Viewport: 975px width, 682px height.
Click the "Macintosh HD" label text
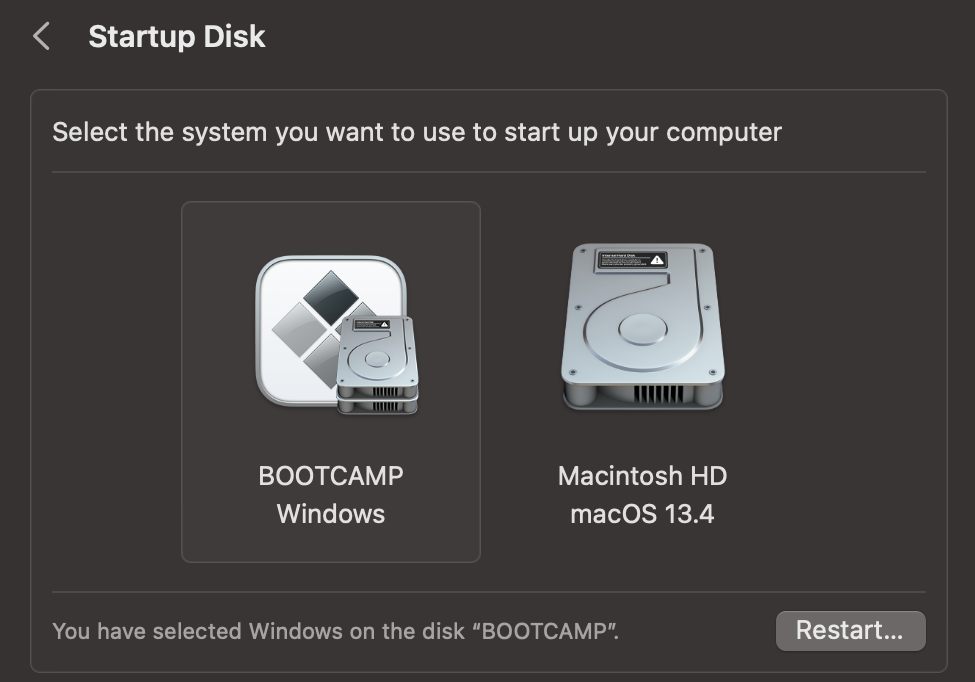coord(641,476)
